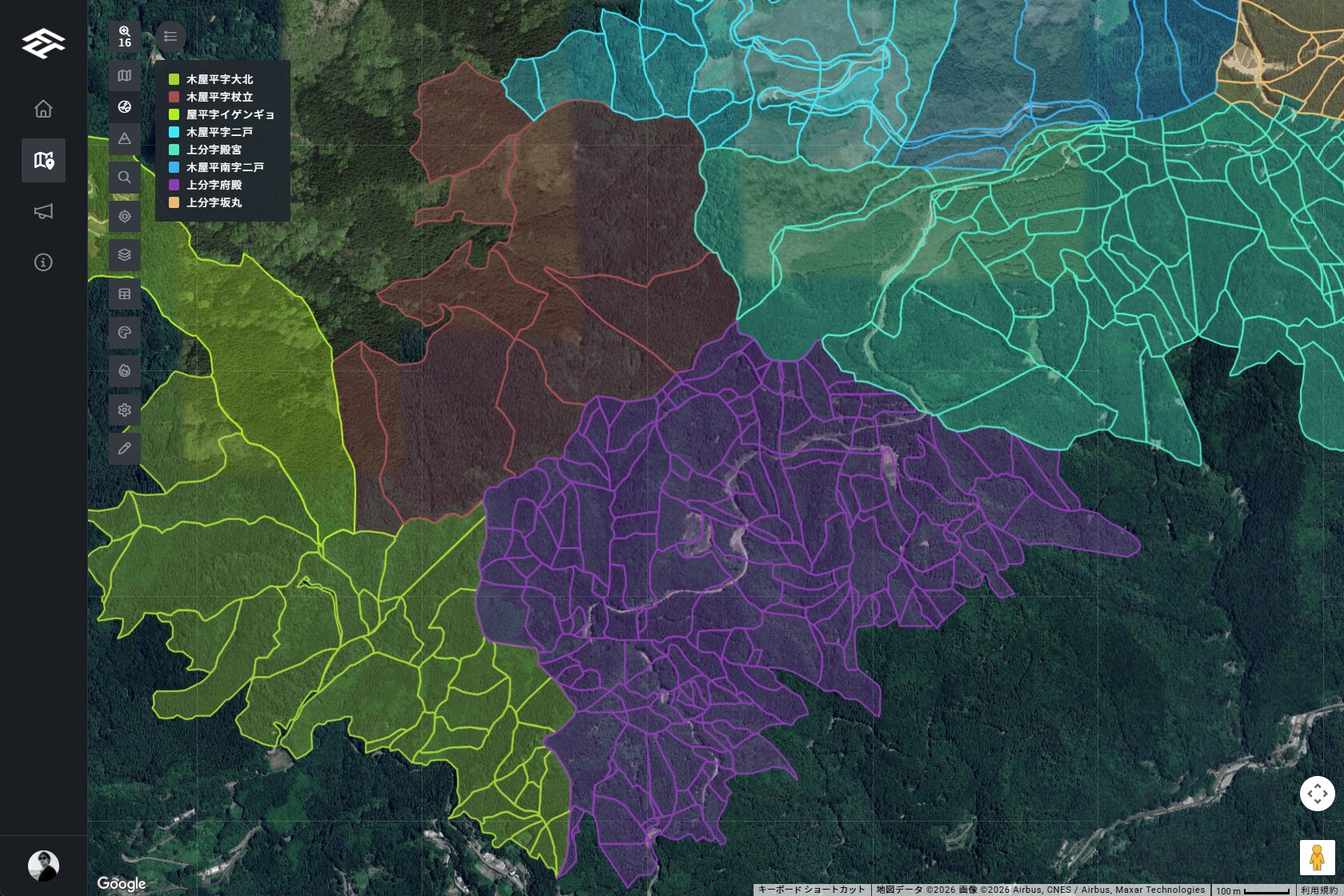
Task: Open the map search magnifier tool
Action: point(124,178)
